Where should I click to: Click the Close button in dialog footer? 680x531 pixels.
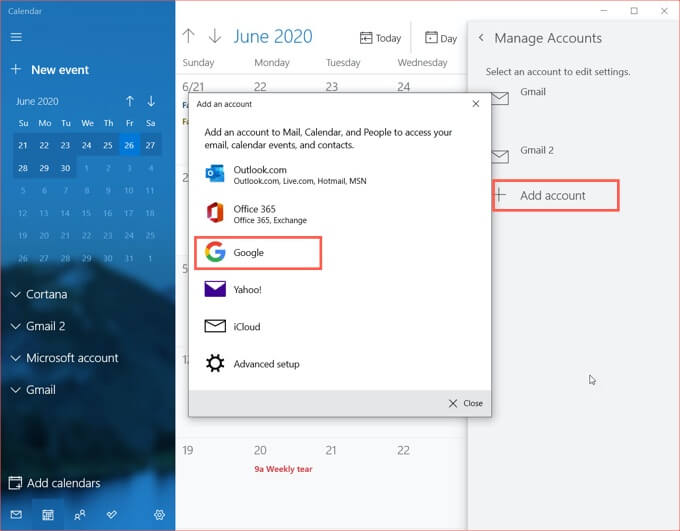click(x=465, y=403)
